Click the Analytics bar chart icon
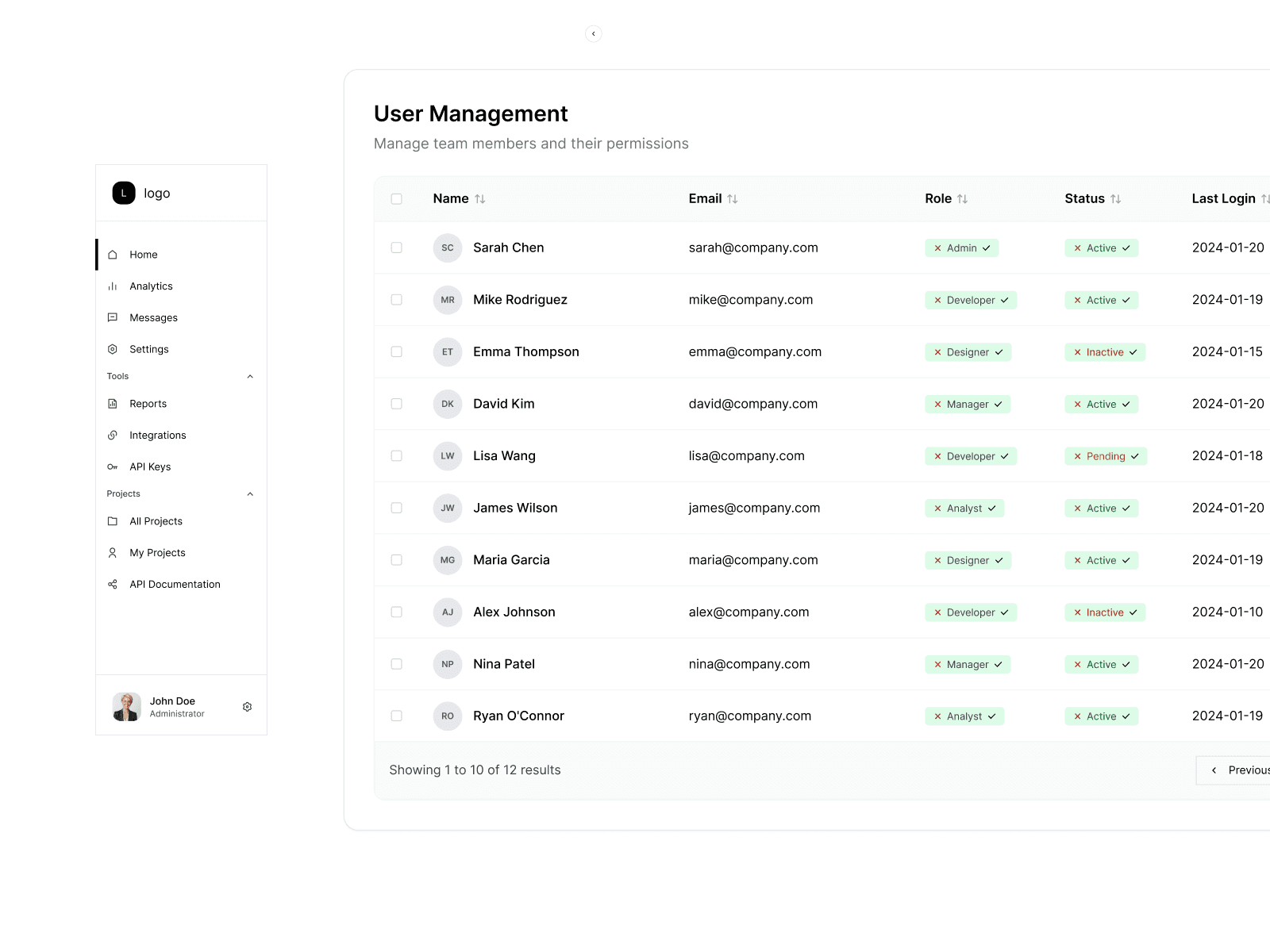The width and height of the screenshot is (1270, 952). coord(113,286)
